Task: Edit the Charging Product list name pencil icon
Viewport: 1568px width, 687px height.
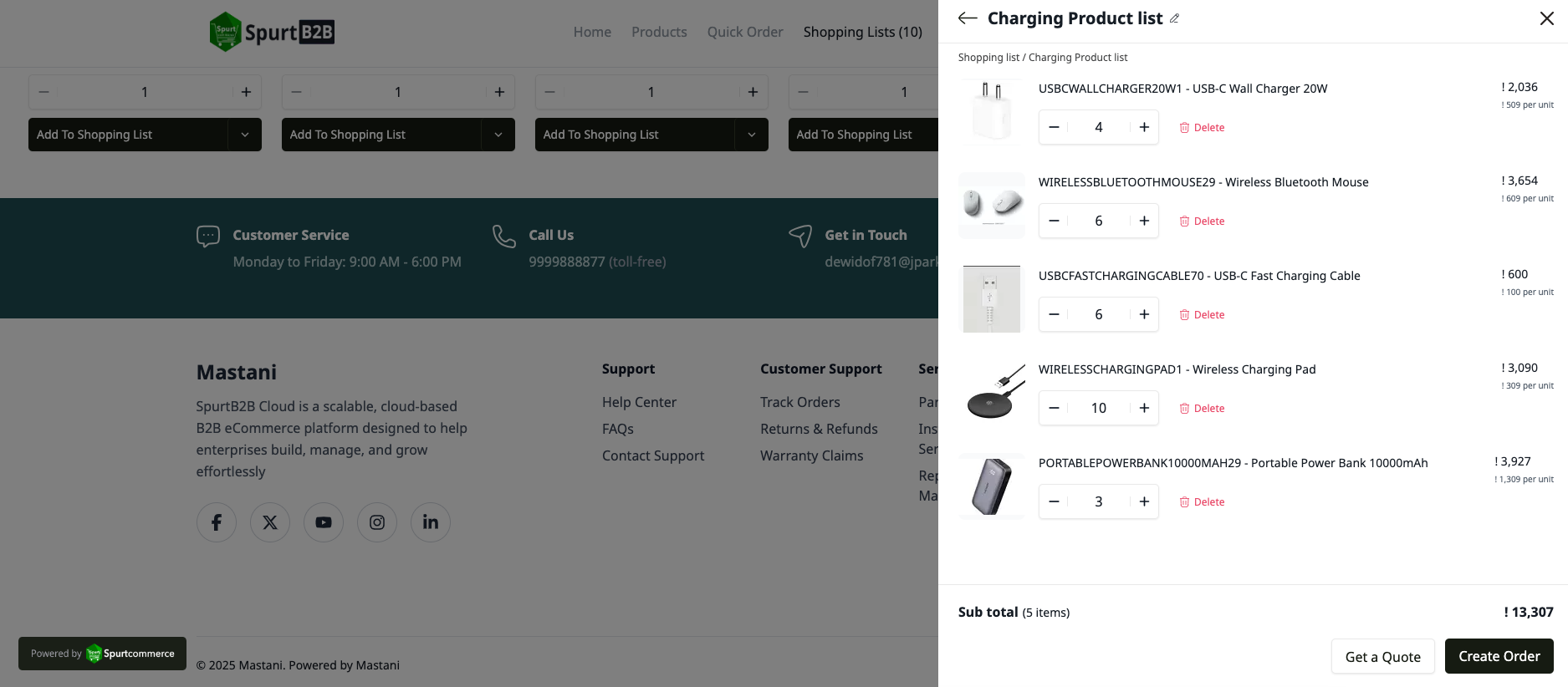Action: 1174,18
